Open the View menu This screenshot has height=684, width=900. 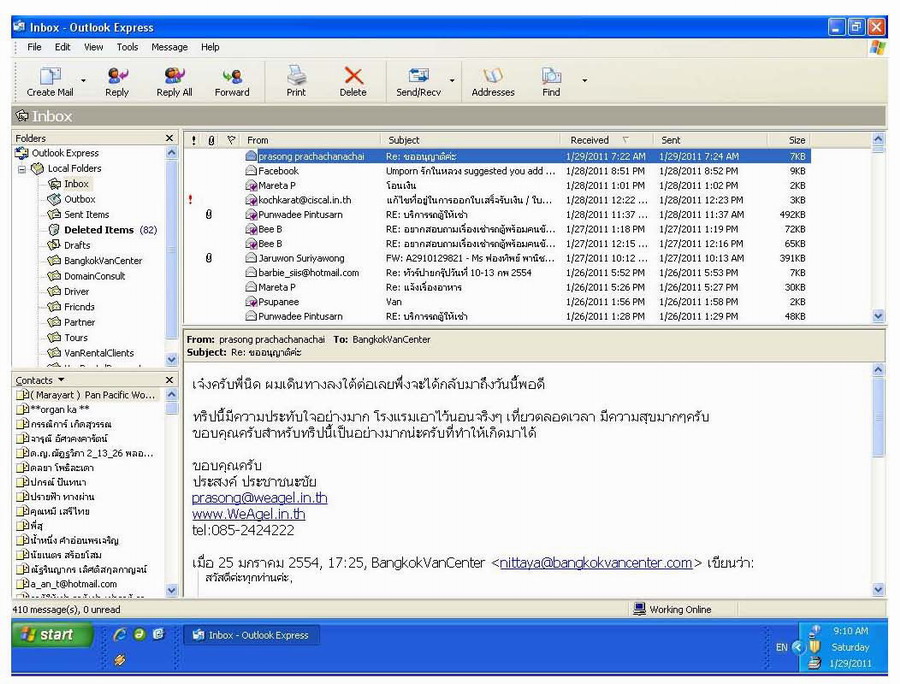pyautogui.click(x=94, y=47)
